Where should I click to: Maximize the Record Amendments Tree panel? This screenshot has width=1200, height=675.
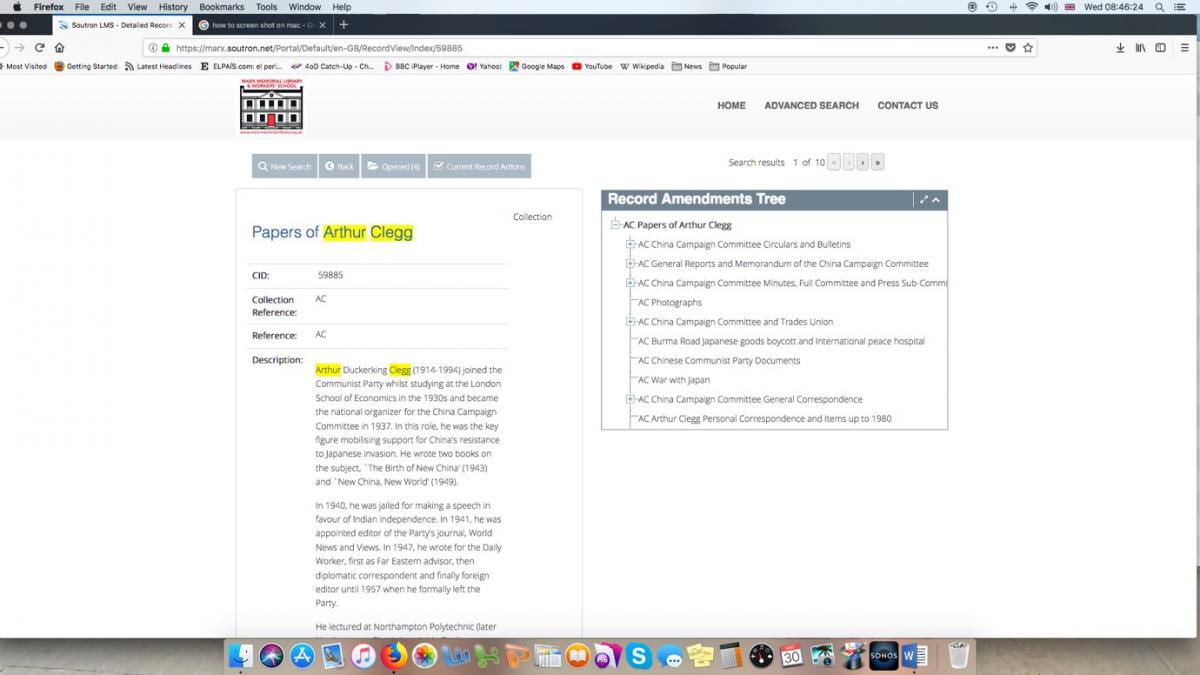[x=924, y=200]
